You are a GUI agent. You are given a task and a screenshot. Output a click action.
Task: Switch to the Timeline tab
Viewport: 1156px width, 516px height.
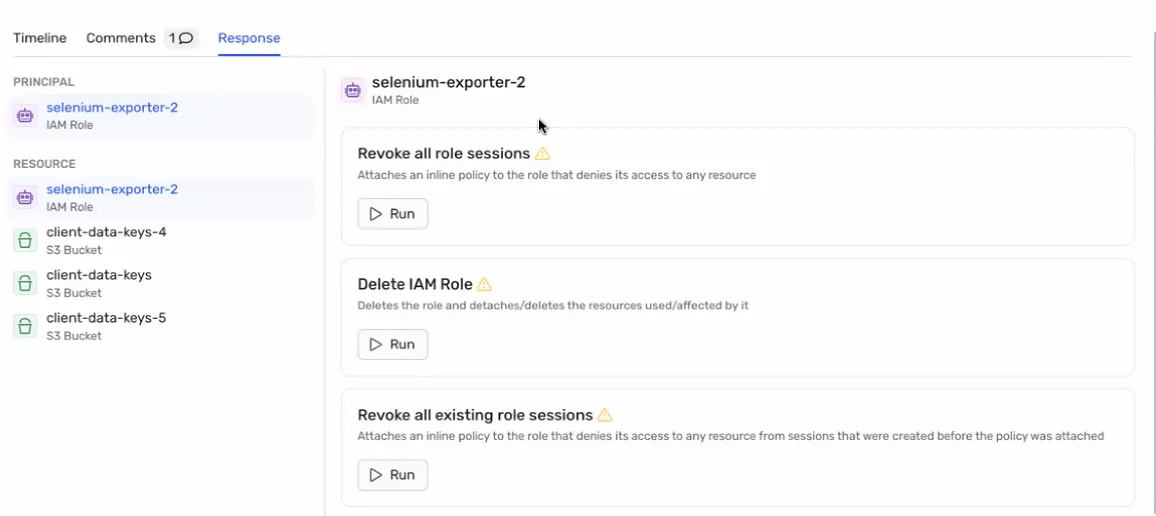40,38
